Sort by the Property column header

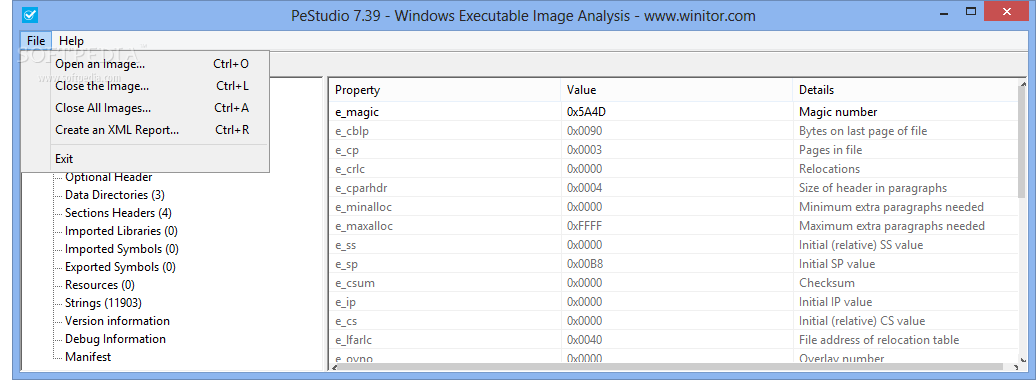pos(445,90)
